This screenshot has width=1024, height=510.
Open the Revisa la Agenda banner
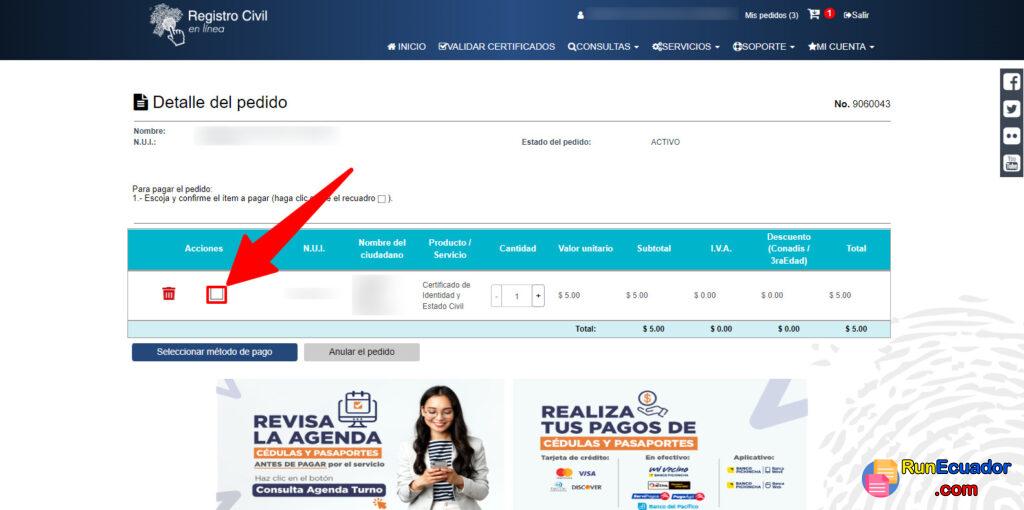(x=360, y=444)
